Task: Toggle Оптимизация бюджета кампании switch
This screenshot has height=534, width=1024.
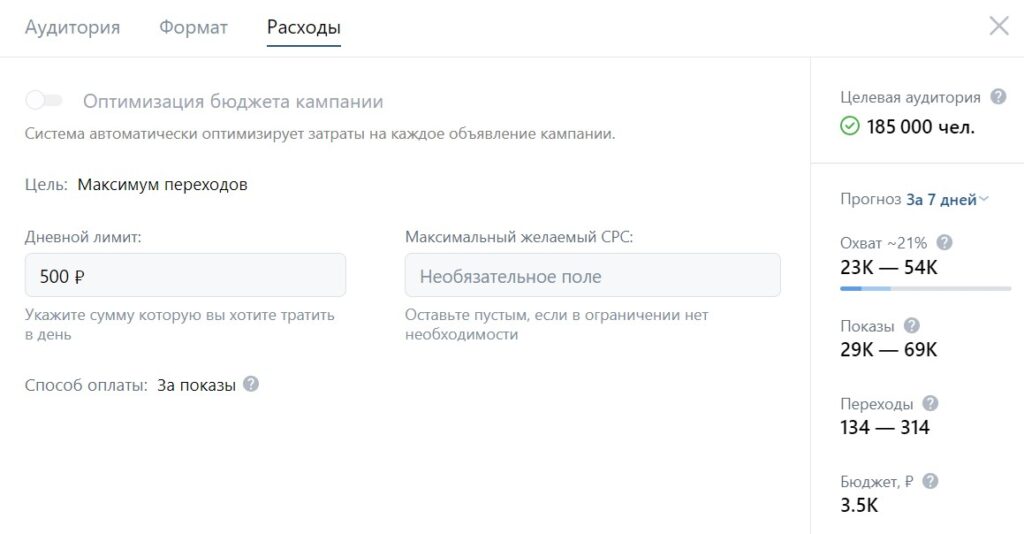Action: (x=45, y=101)
